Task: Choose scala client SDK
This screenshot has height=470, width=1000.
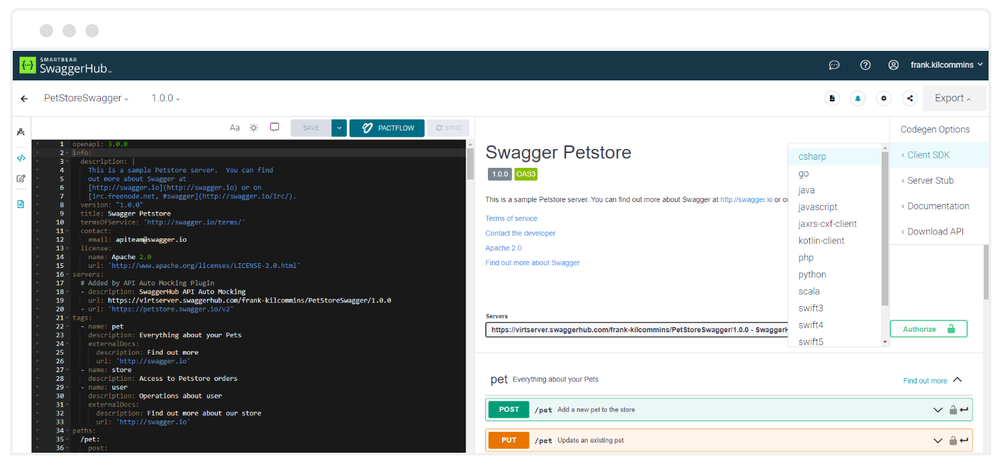Action: coord(834,291)
